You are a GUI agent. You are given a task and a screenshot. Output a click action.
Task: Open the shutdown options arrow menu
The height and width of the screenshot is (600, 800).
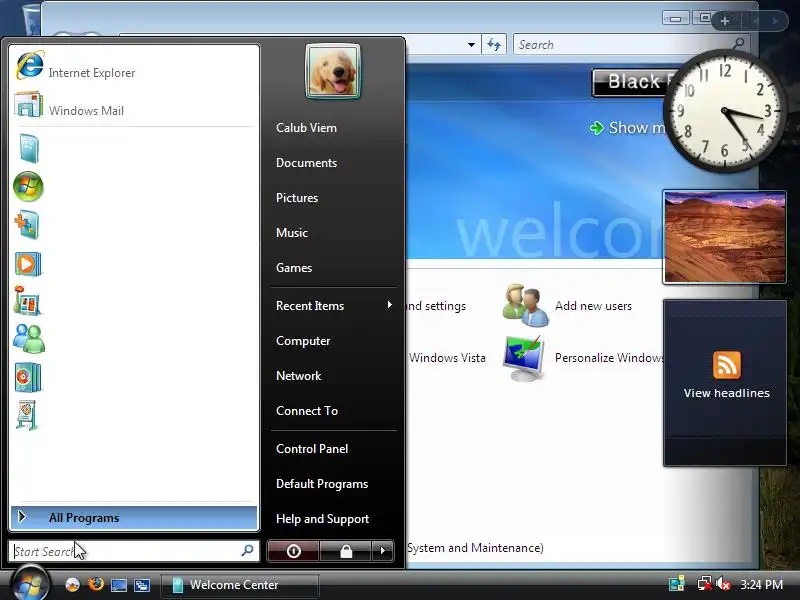tap(383, 551)
